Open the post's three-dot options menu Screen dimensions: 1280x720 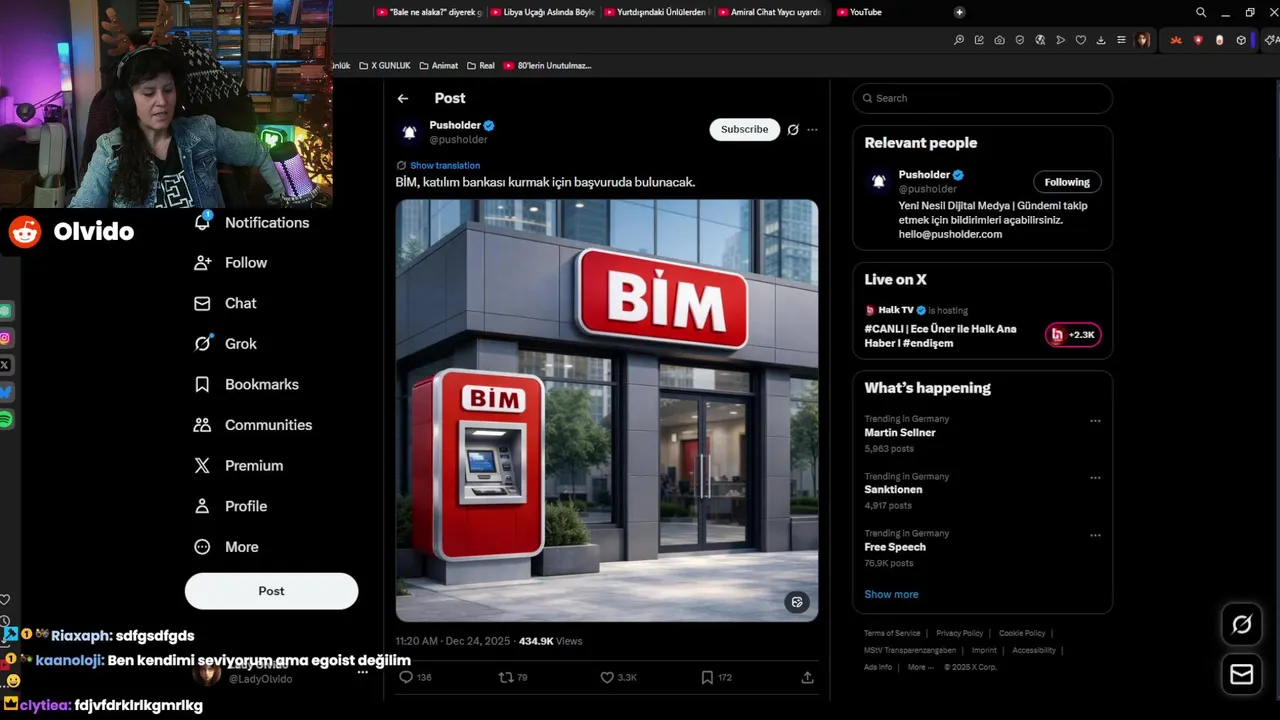pyautogui.click(x=812, y=130)
